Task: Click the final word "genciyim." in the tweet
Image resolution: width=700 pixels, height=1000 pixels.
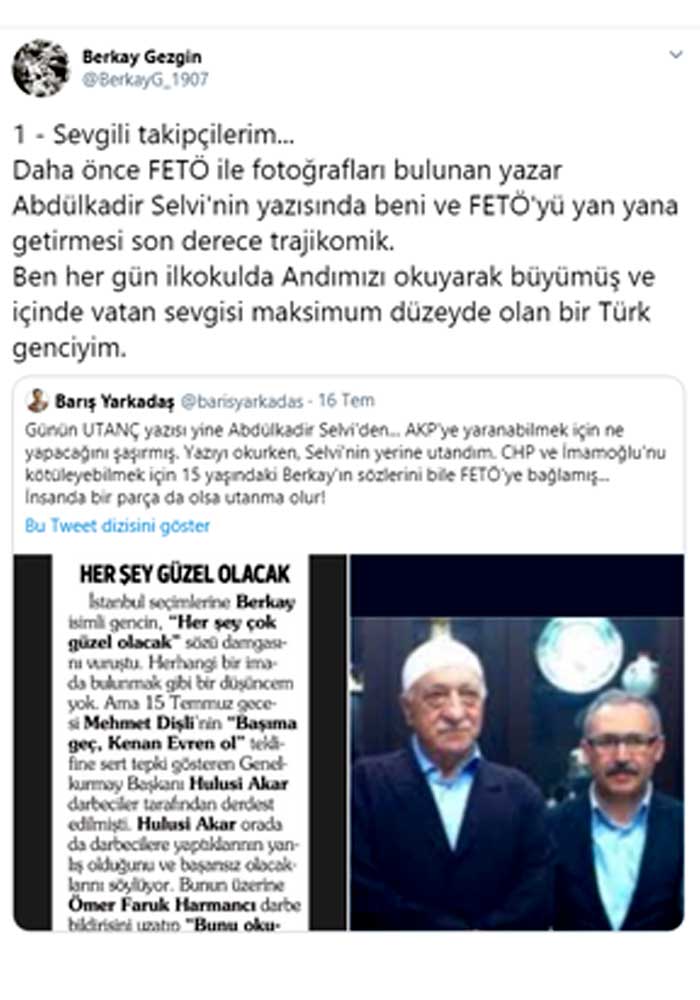Action: click(x=69, y=348)
